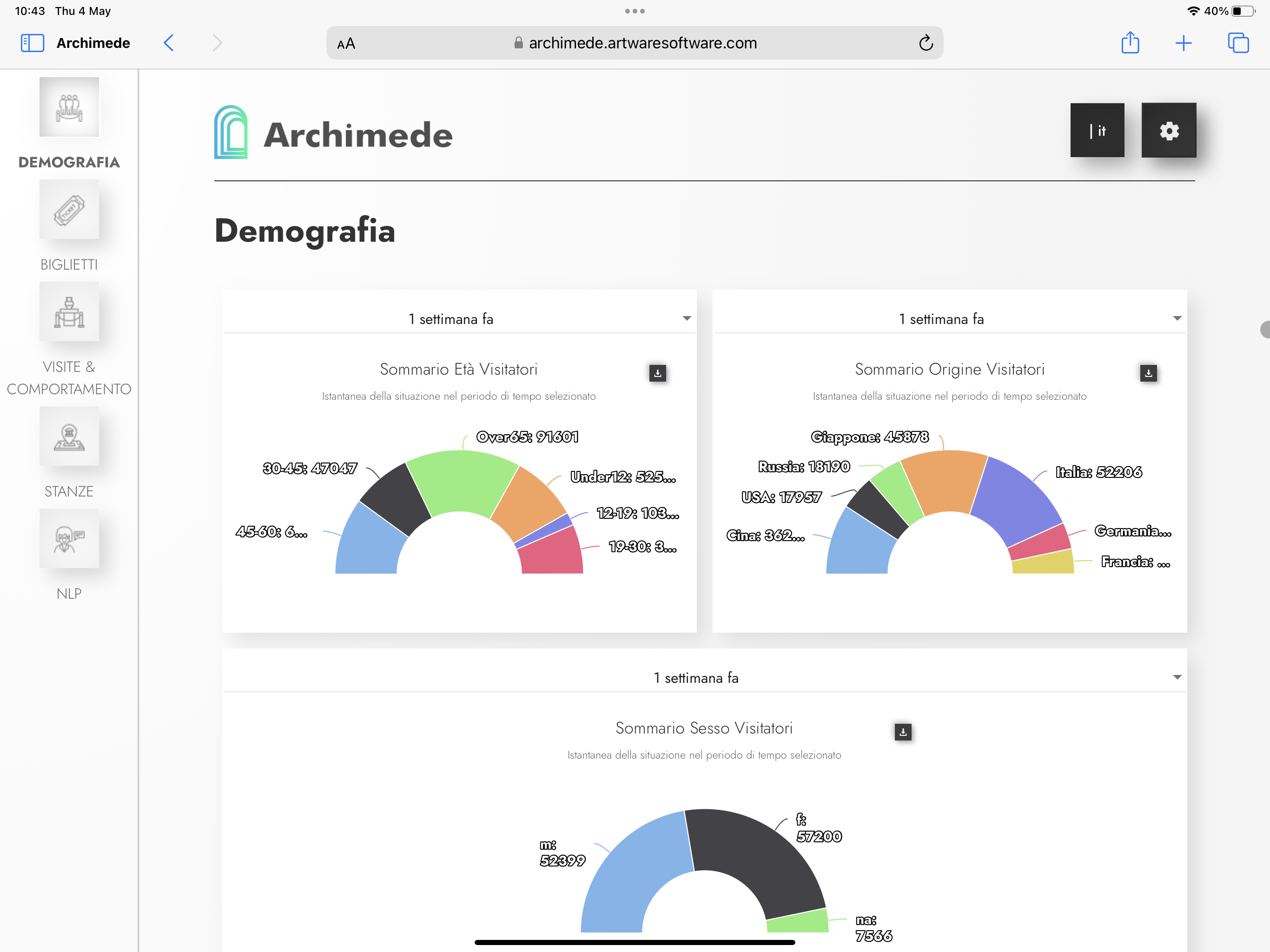Screen dimensions: 1270x952
Task: Open Visite & Comportamento sidebar icon
Action: click(x=69, y=312)
